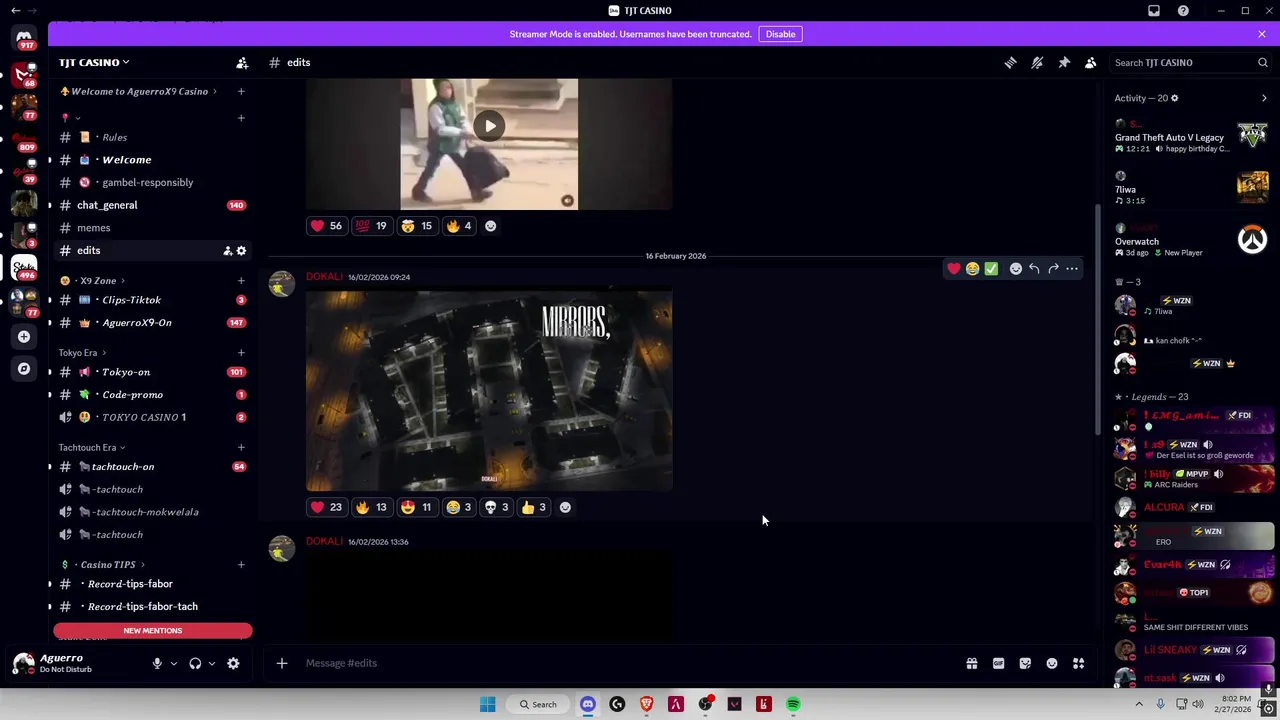
Task: Toggle the heart 56 reaction
Action: [326, 226]
